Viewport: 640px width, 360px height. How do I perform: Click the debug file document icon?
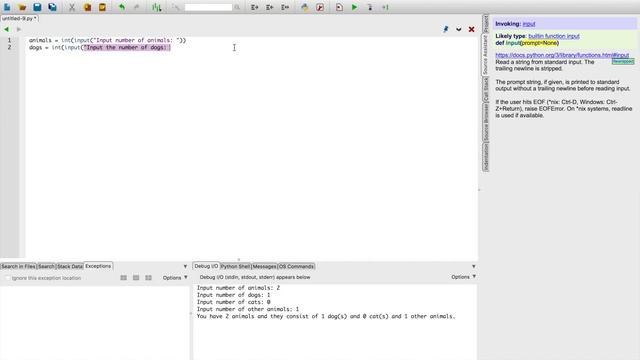[339, 7]
